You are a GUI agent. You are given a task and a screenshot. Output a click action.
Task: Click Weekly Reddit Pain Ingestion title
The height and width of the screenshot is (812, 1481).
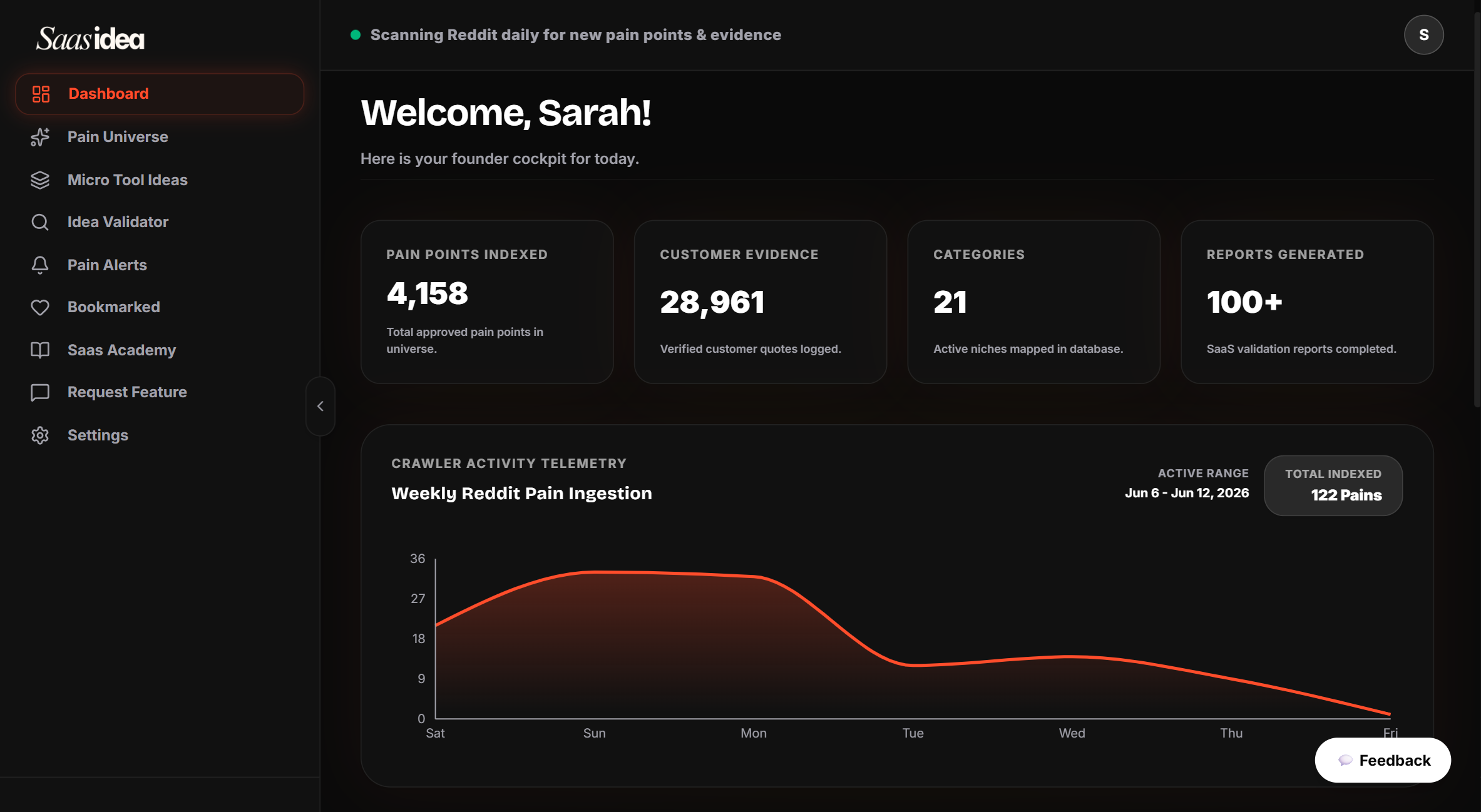521,494
